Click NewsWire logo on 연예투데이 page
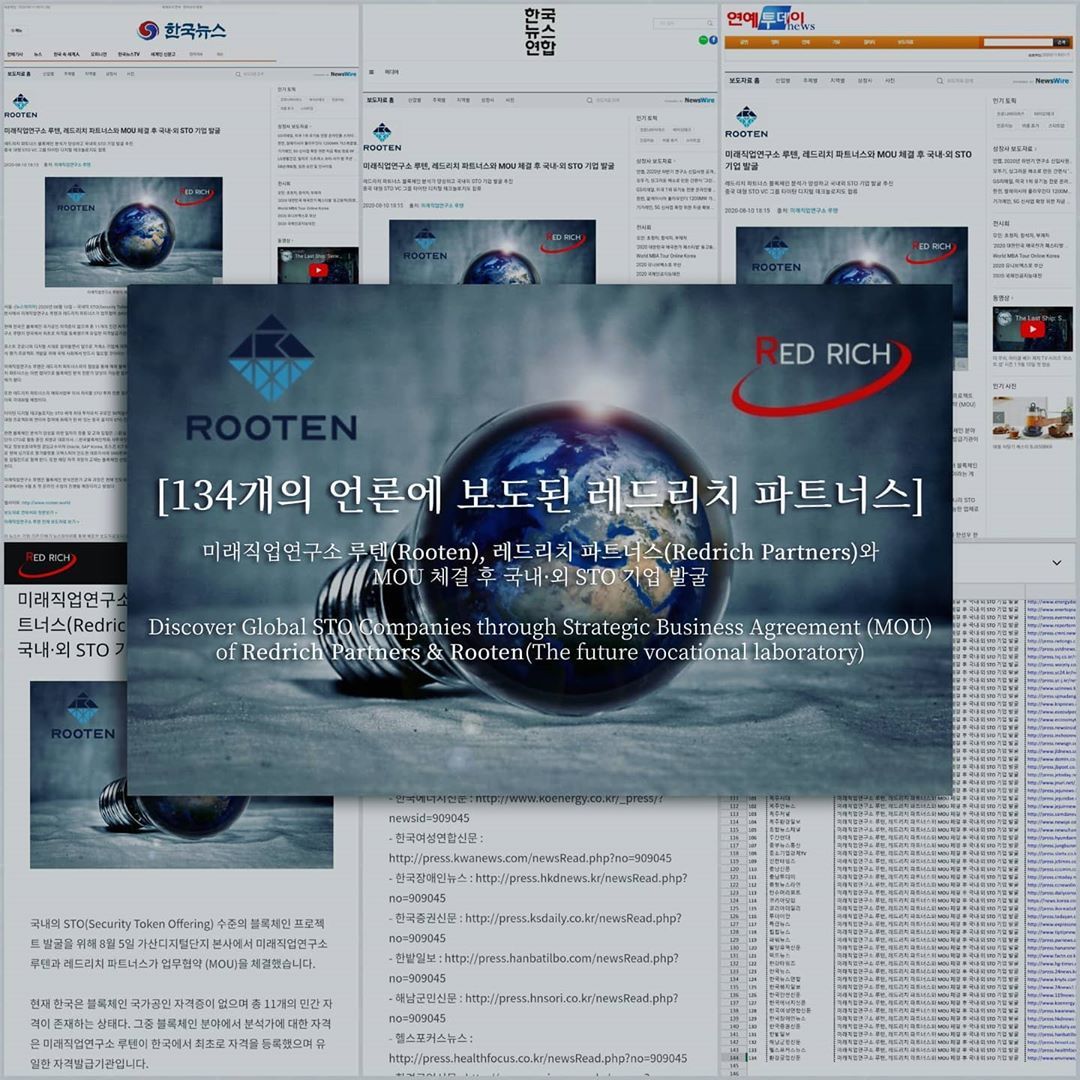Screen dimensions: 1080x1080 tap(1052, 81)
